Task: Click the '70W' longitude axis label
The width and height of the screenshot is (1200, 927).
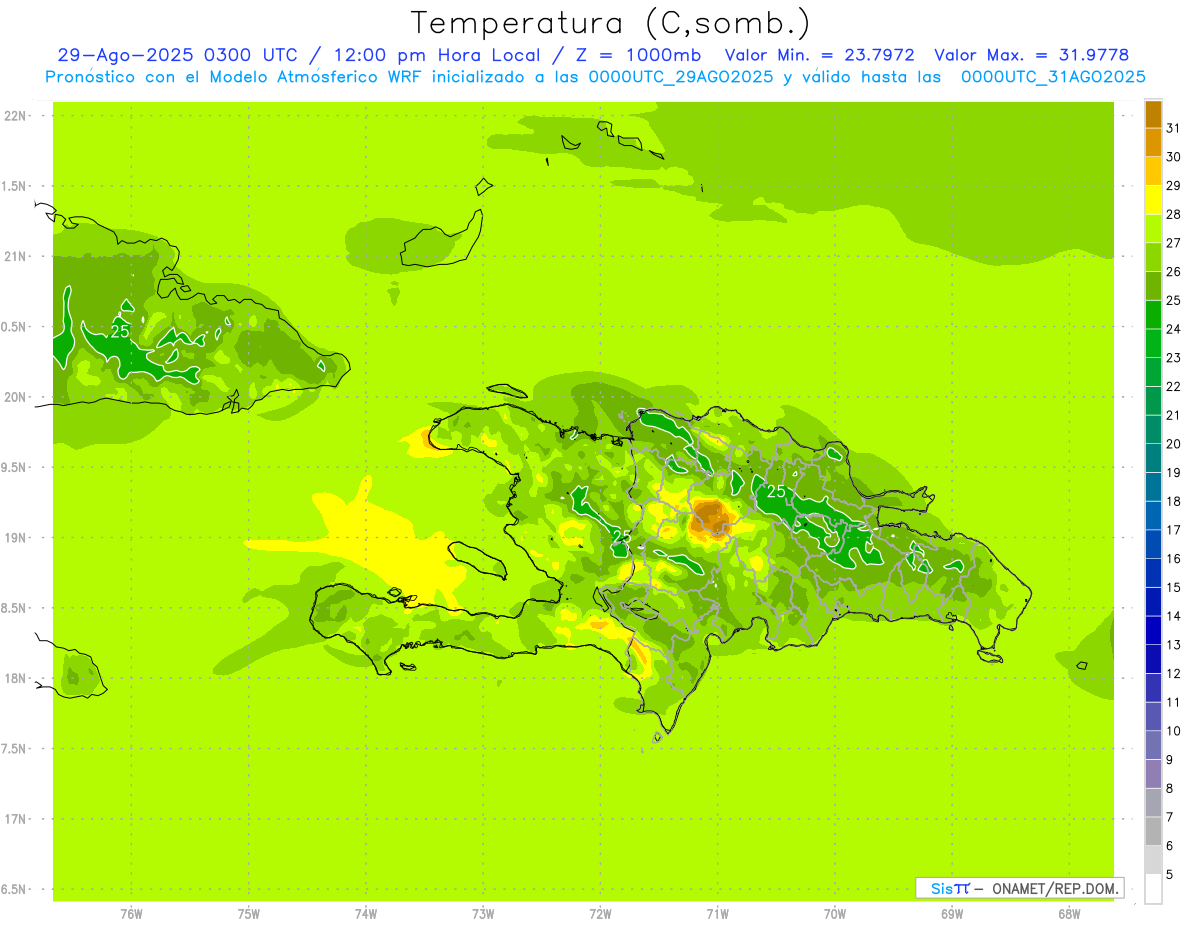Action: (x=834, y=914)
